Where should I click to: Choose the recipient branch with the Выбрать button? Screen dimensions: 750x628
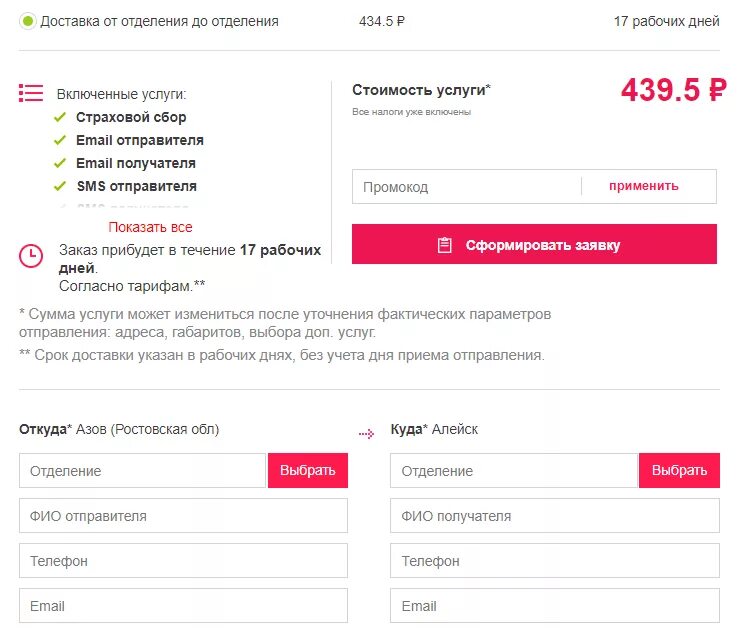pos(679,471)
